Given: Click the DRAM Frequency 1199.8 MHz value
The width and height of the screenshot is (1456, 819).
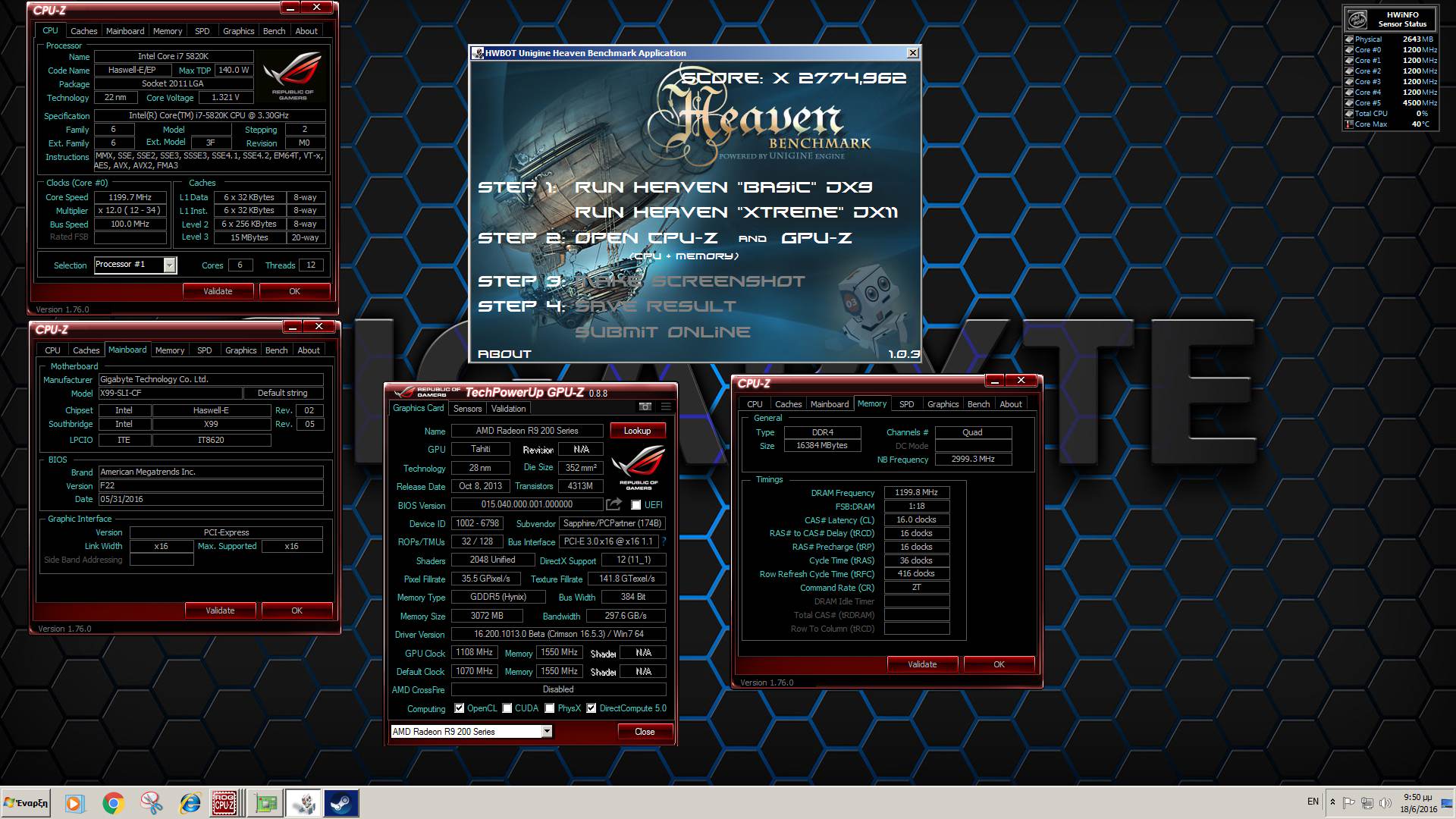Looking at the screenshot, I should click(x=916, y=493).
